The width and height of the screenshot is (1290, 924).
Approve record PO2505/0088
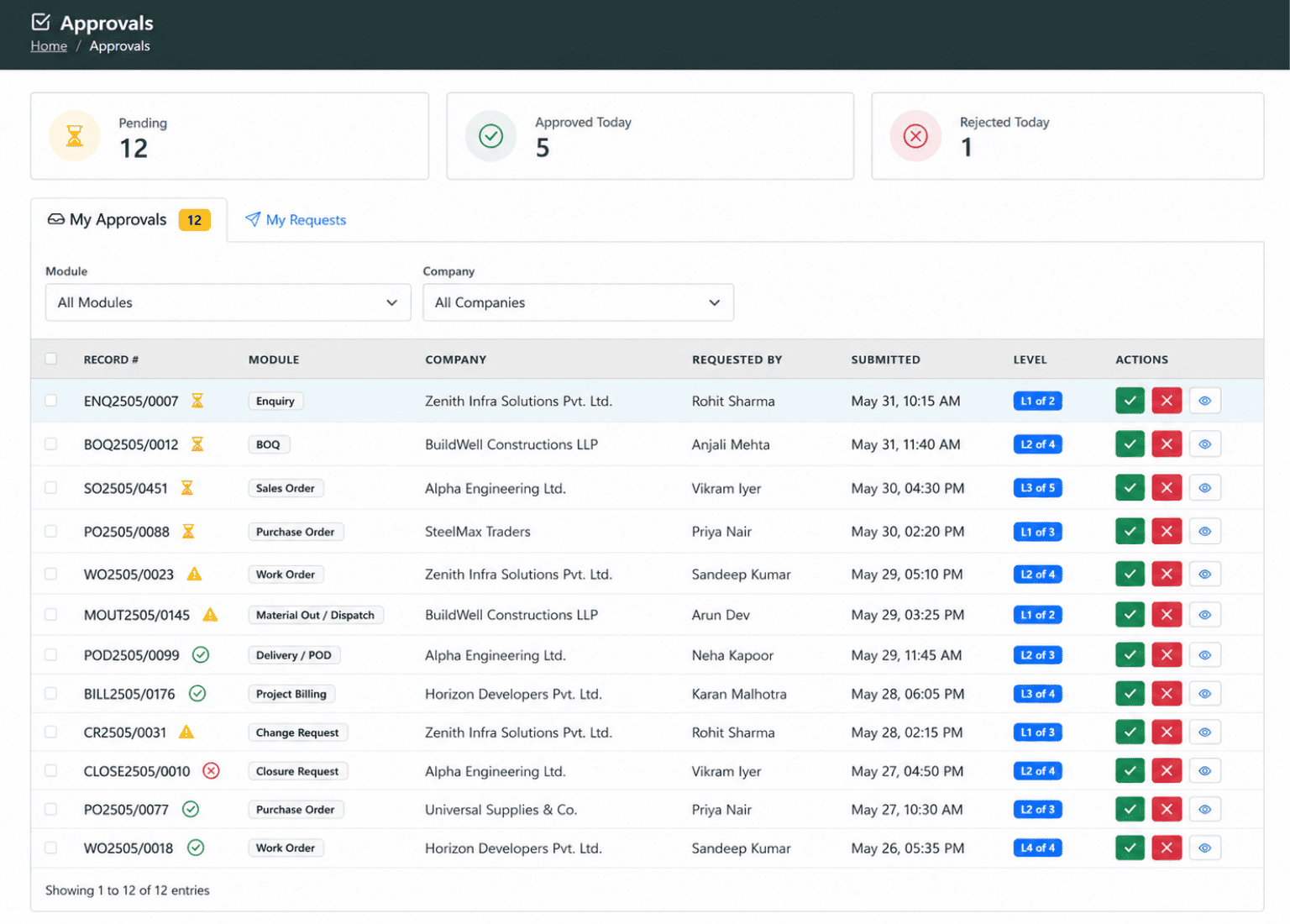[x=1130, y=532]
